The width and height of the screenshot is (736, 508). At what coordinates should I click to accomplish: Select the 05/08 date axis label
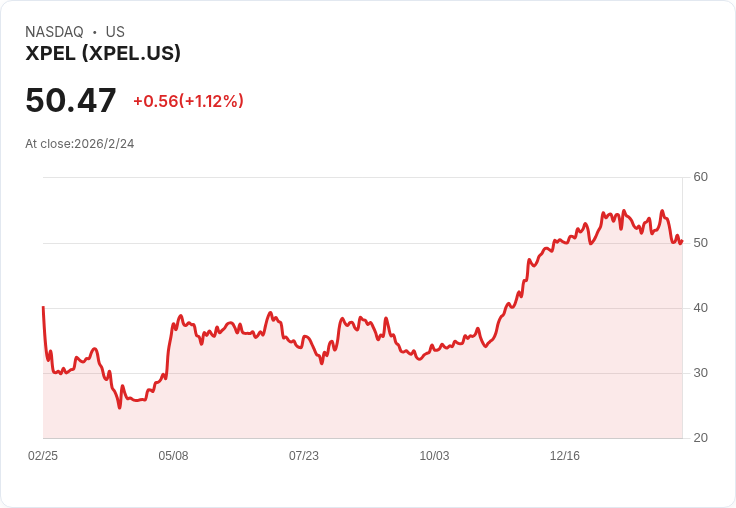pos(173,455)
